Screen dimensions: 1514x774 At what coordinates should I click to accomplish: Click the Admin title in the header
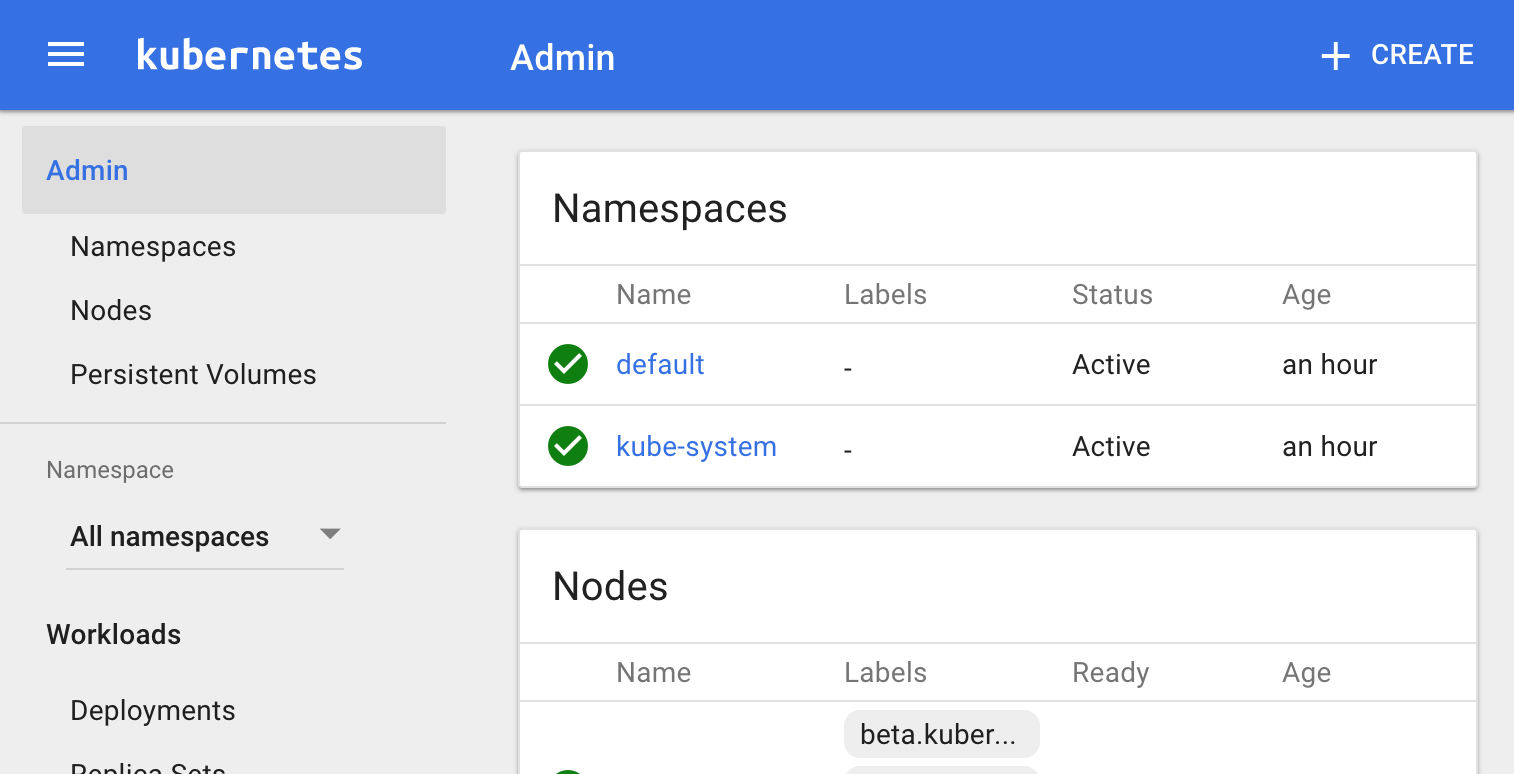(563, 57)
